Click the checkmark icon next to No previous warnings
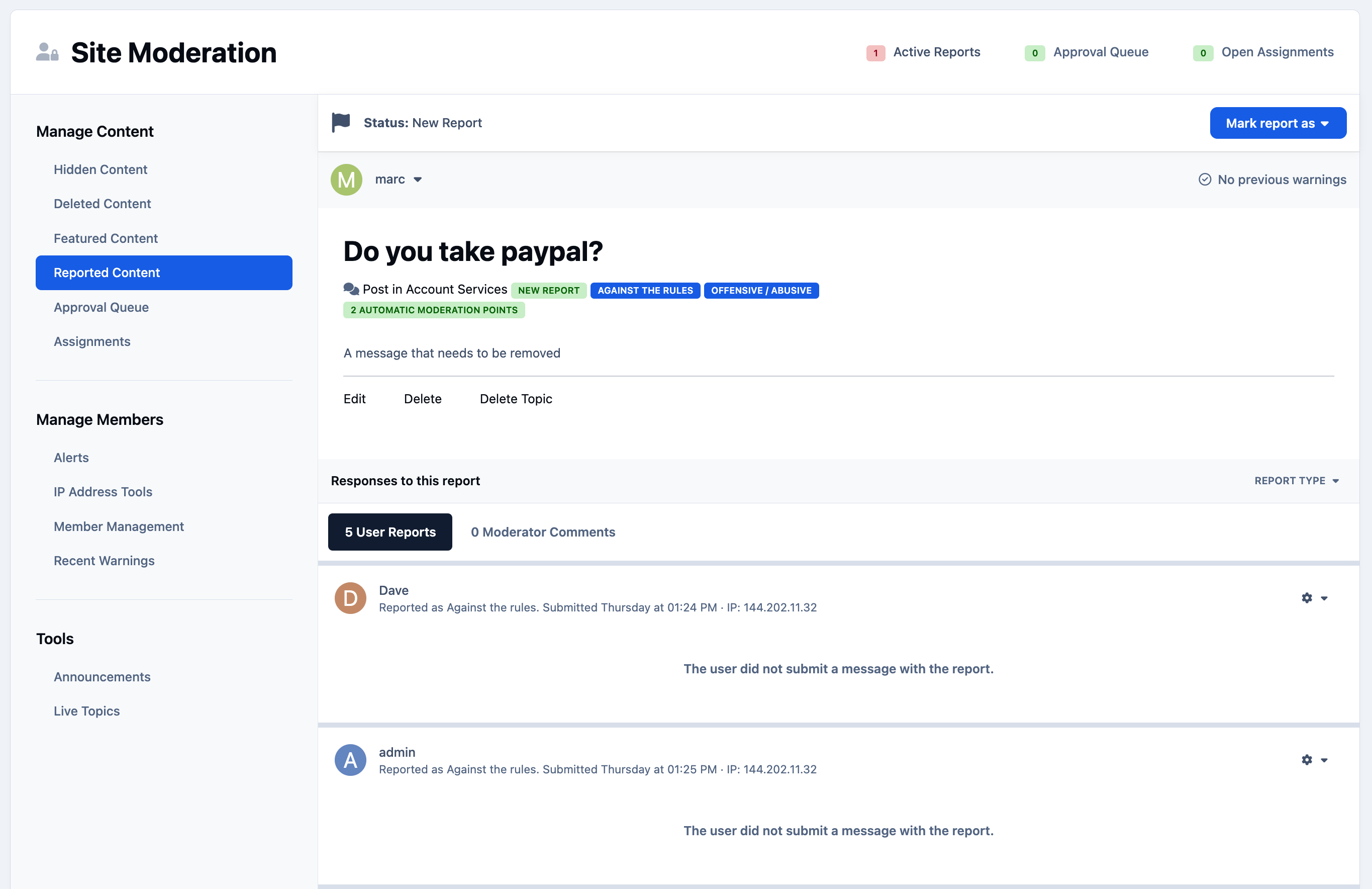Screen dimensions: 1372x889 tap(1205, 180)
